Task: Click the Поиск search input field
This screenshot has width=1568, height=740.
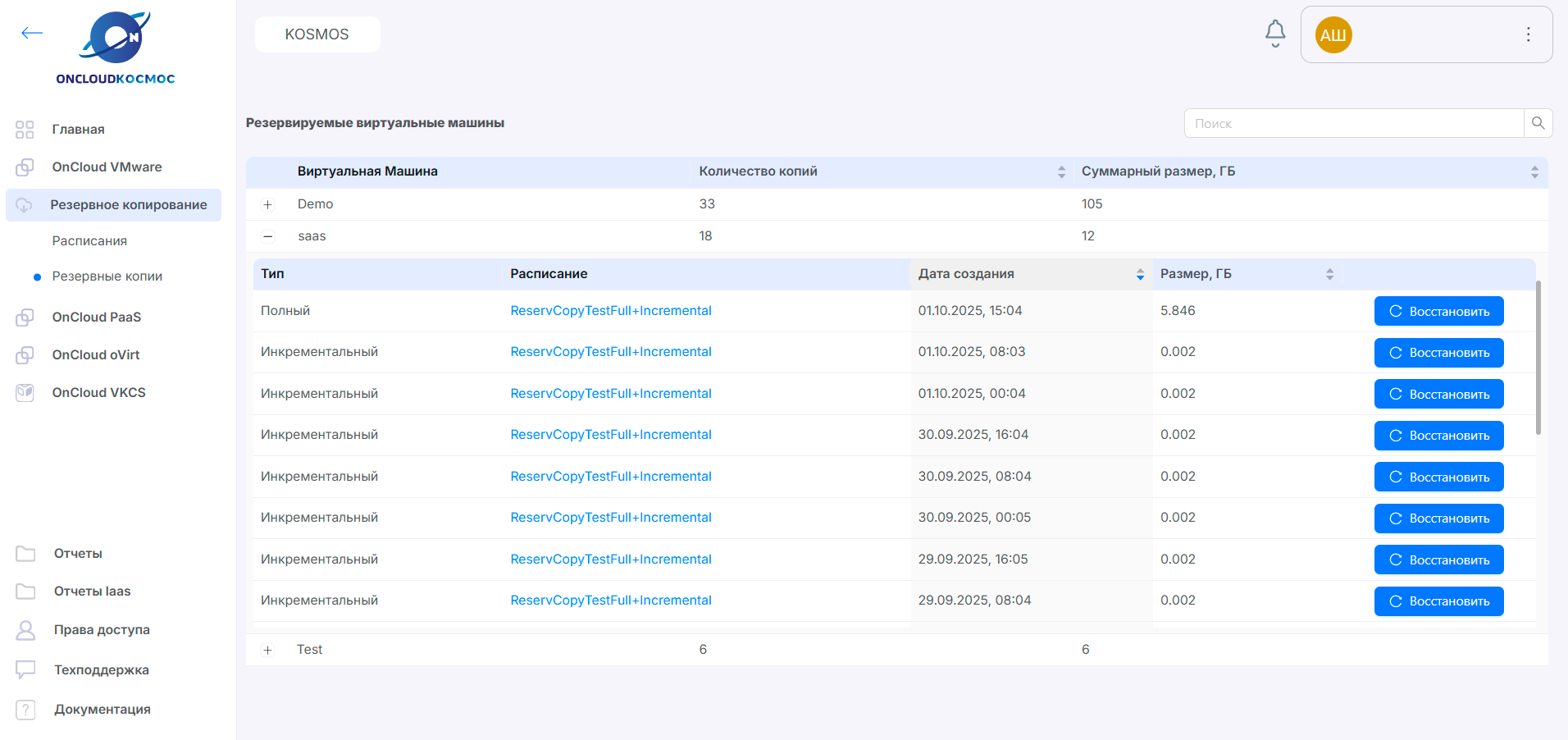Action: tap(1353, 123)
